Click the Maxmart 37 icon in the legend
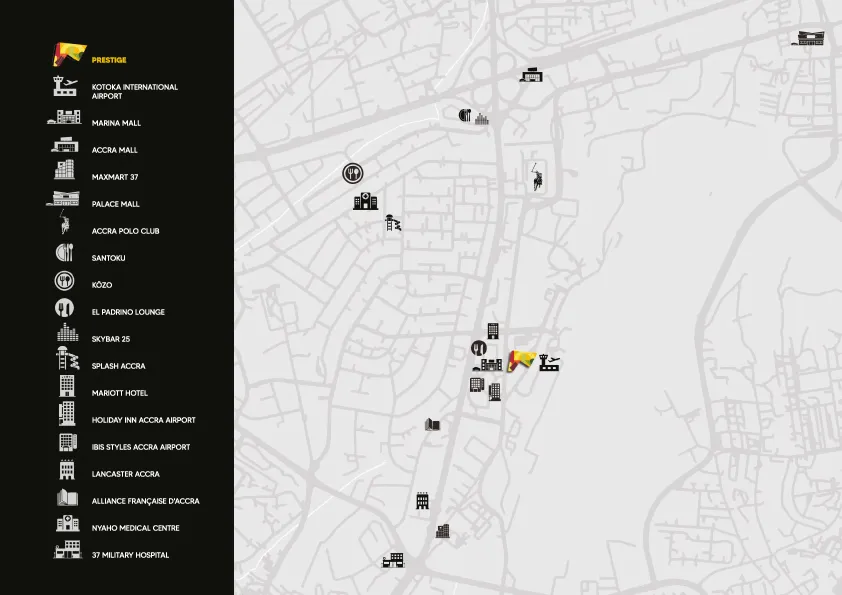The width and height of the screenshot is (842, 595). pyautogui.click(x=64, y=170)
